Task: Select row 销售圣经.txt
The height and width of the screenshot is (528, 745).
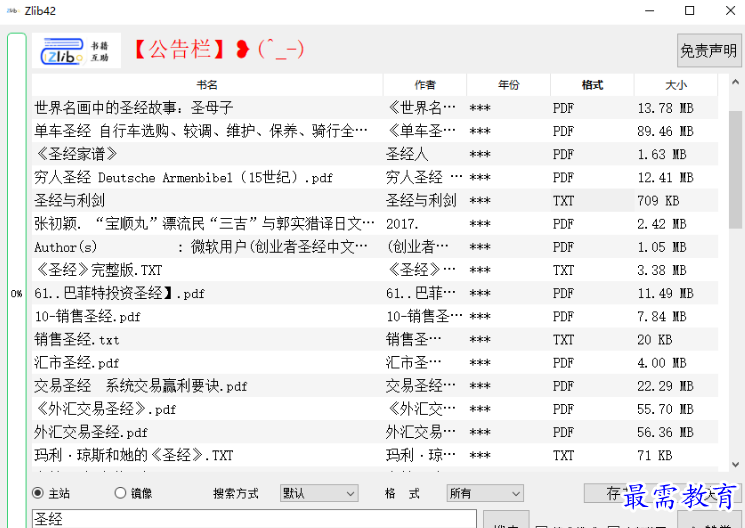Action: pos(375,339)
